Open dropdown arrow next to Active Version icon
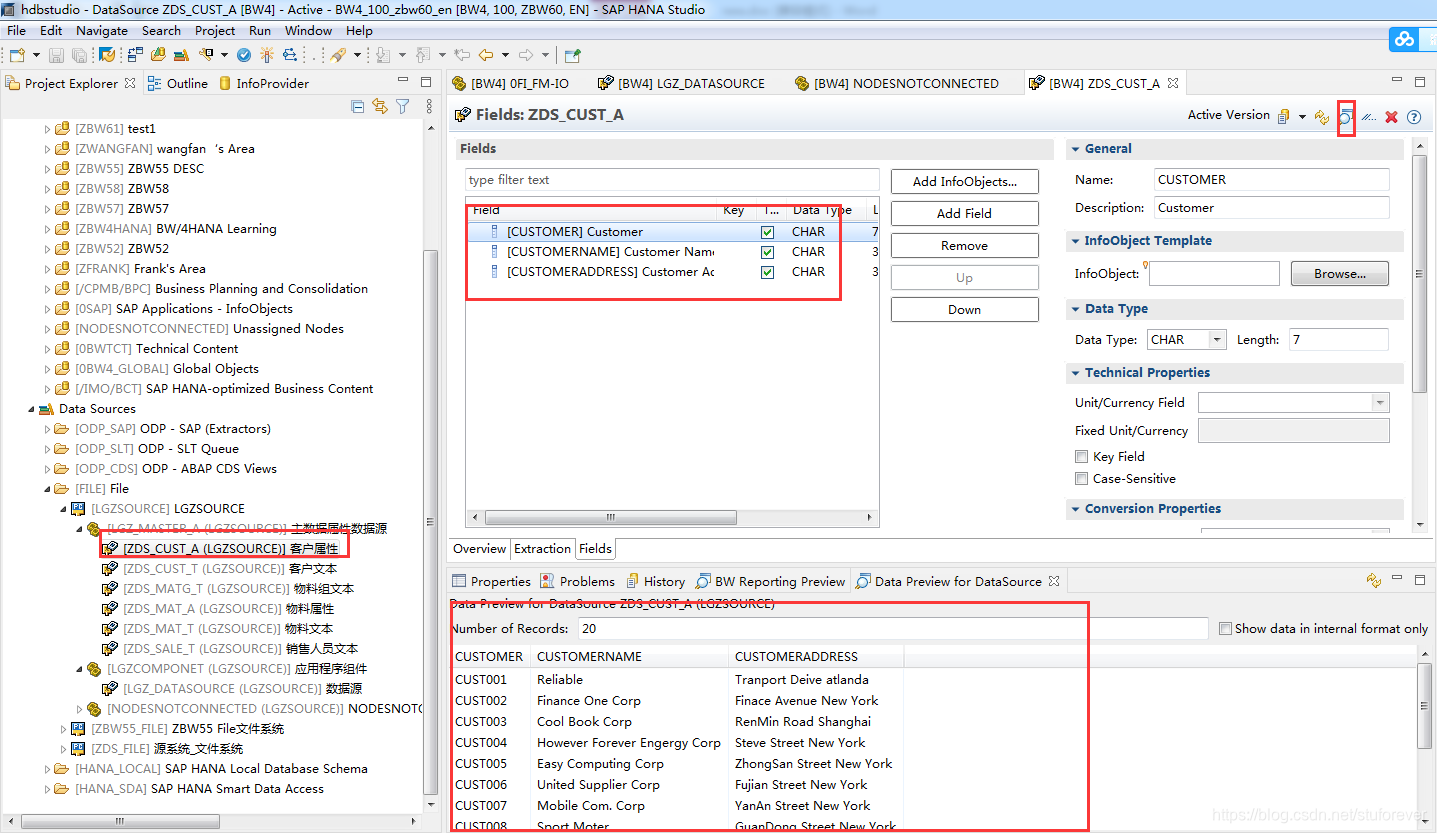The height and width of the screenshot is (833, 1437). point(1302,117)
